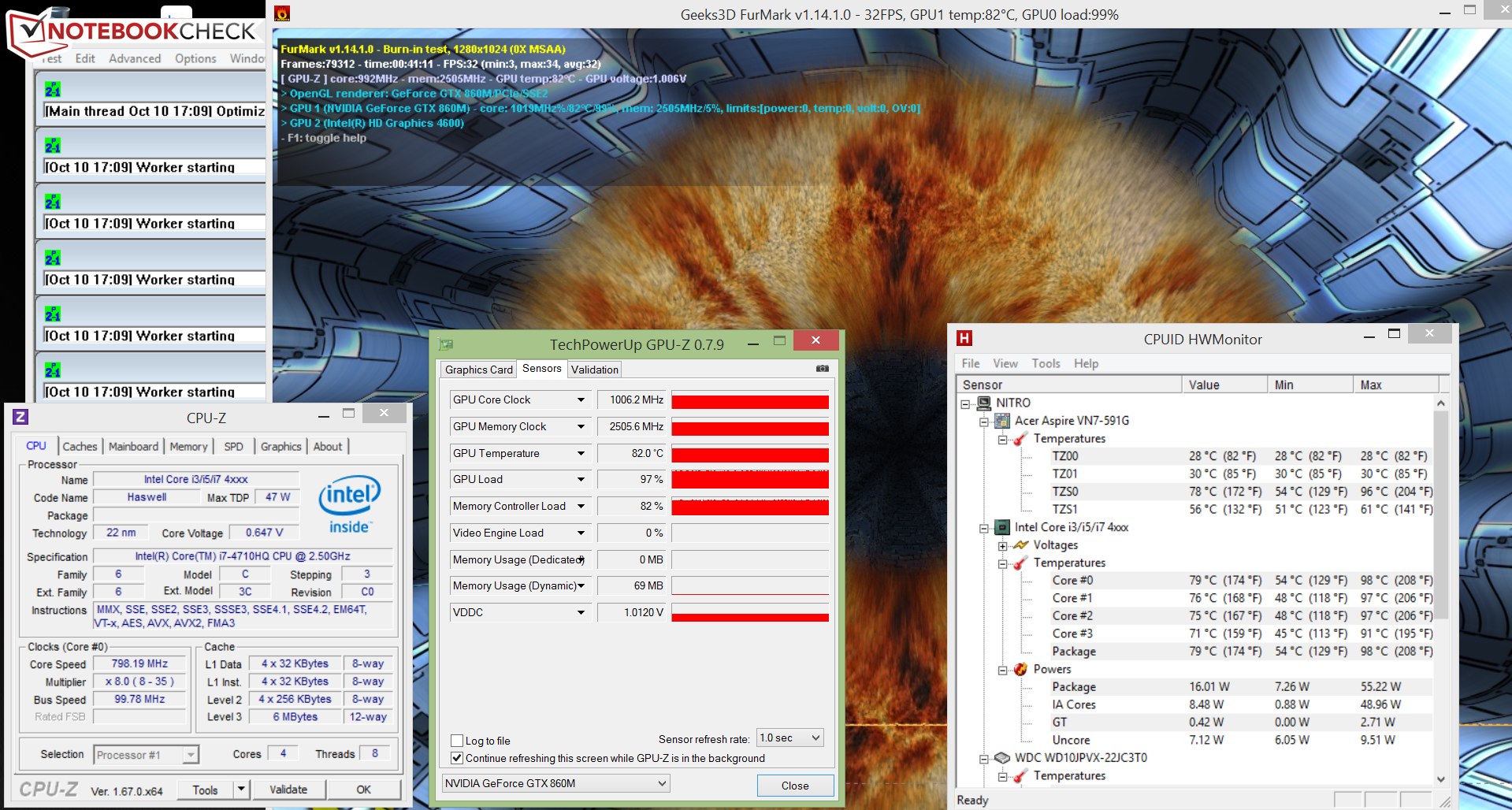Click the Close button in GPU-Z
Viewport: 1512px width, 810px height.
point(795,786)
